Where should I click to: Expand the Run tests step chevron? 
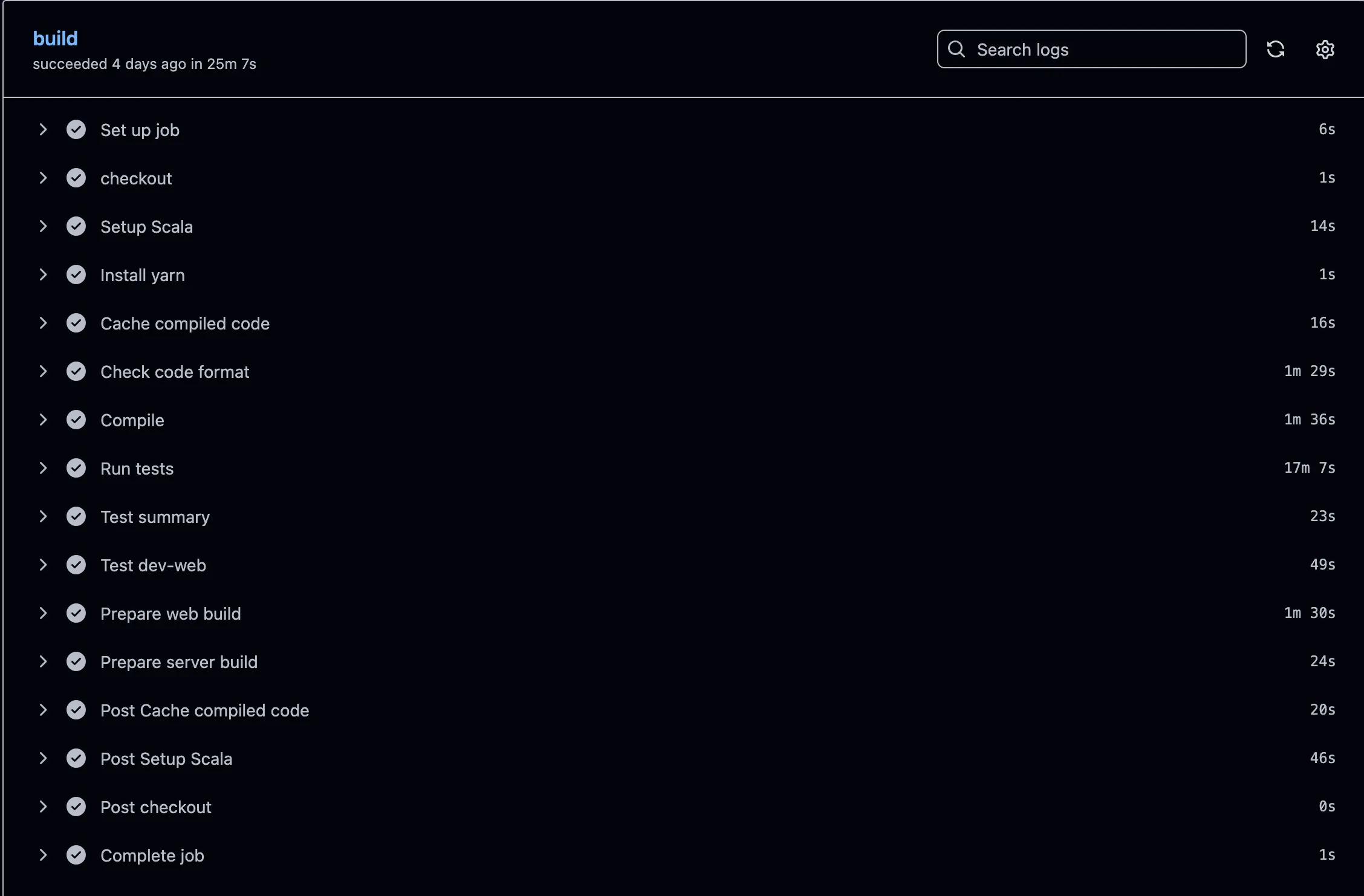(43, 468)
